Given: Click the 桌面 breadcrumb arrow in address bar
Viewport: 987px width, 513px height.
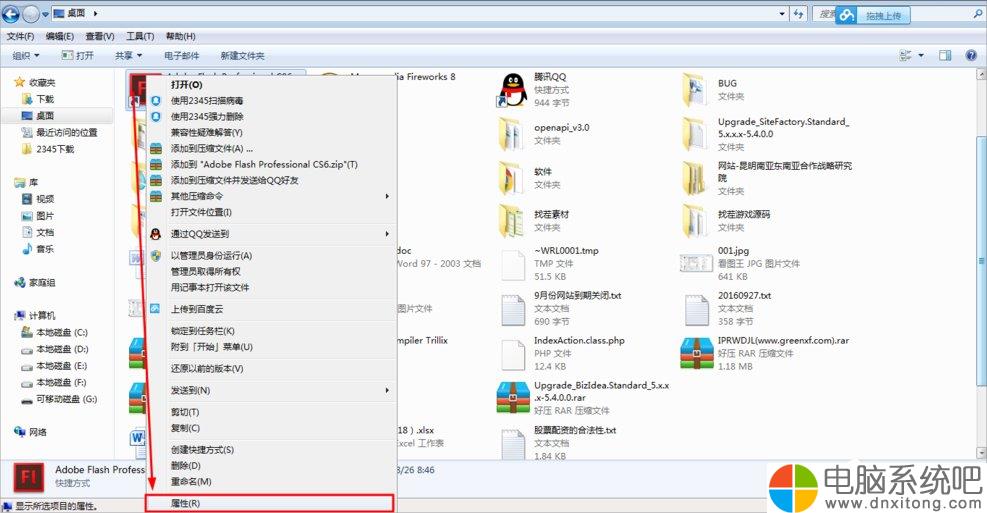Looking at the screenshot, I should click(x=96, y=13).
